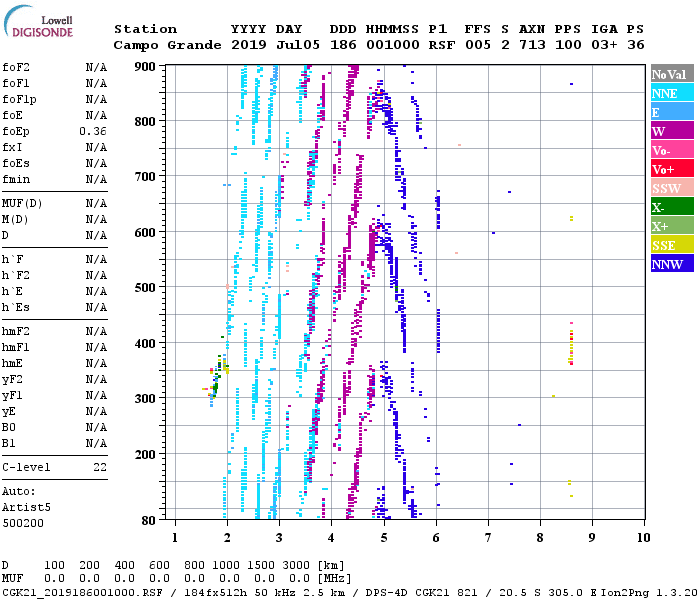Select the NNE legend swatch
Viewport: 700px width, 600px height.
672,92
